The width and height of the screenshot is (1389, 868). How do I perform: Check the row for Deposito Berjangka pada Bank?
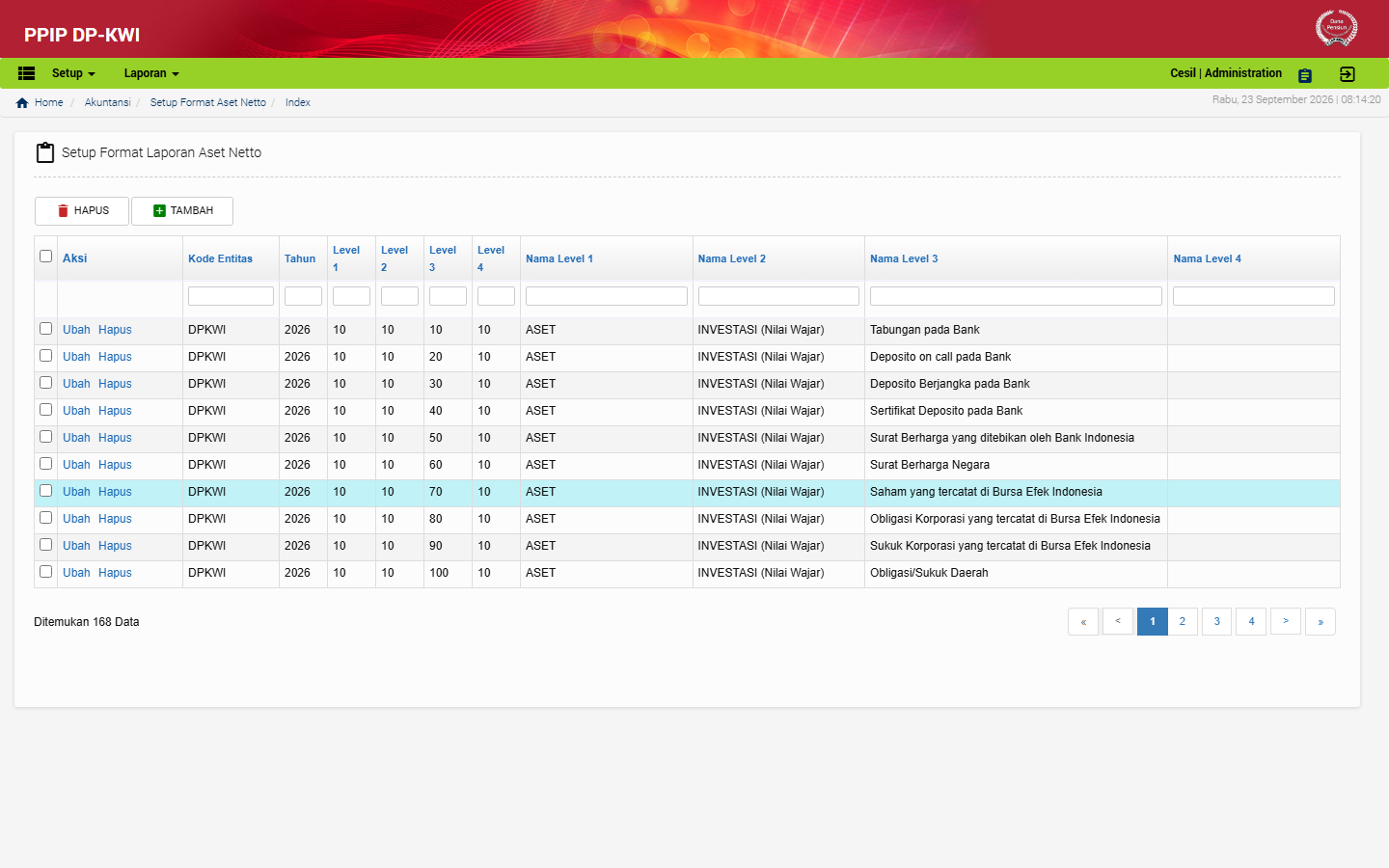tap(45, 383)
